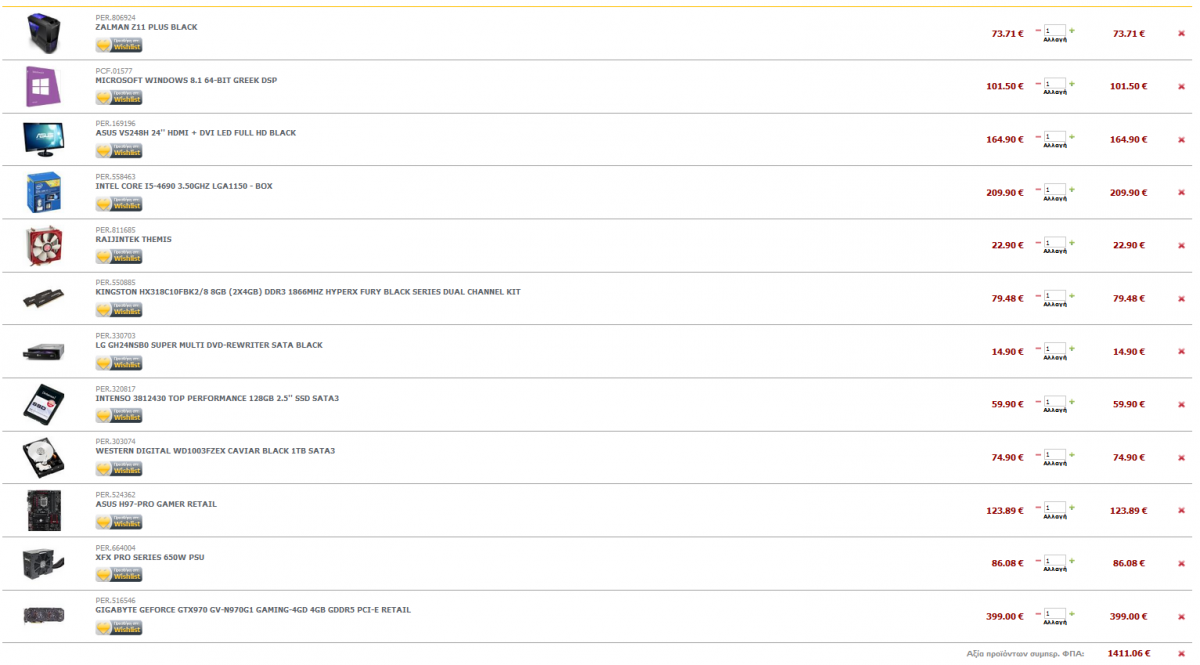Screen dimensions: 1200x665
Task: Open ASUS H97-PRO GAMER RETAIL title
Action: 156,504
